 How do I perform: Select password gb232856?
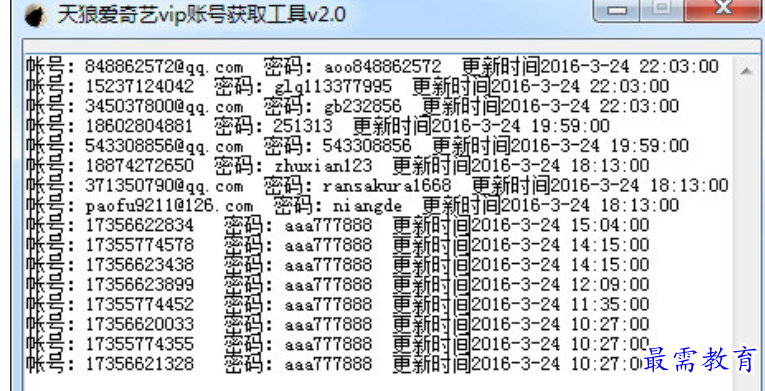(x=362, y=106)
